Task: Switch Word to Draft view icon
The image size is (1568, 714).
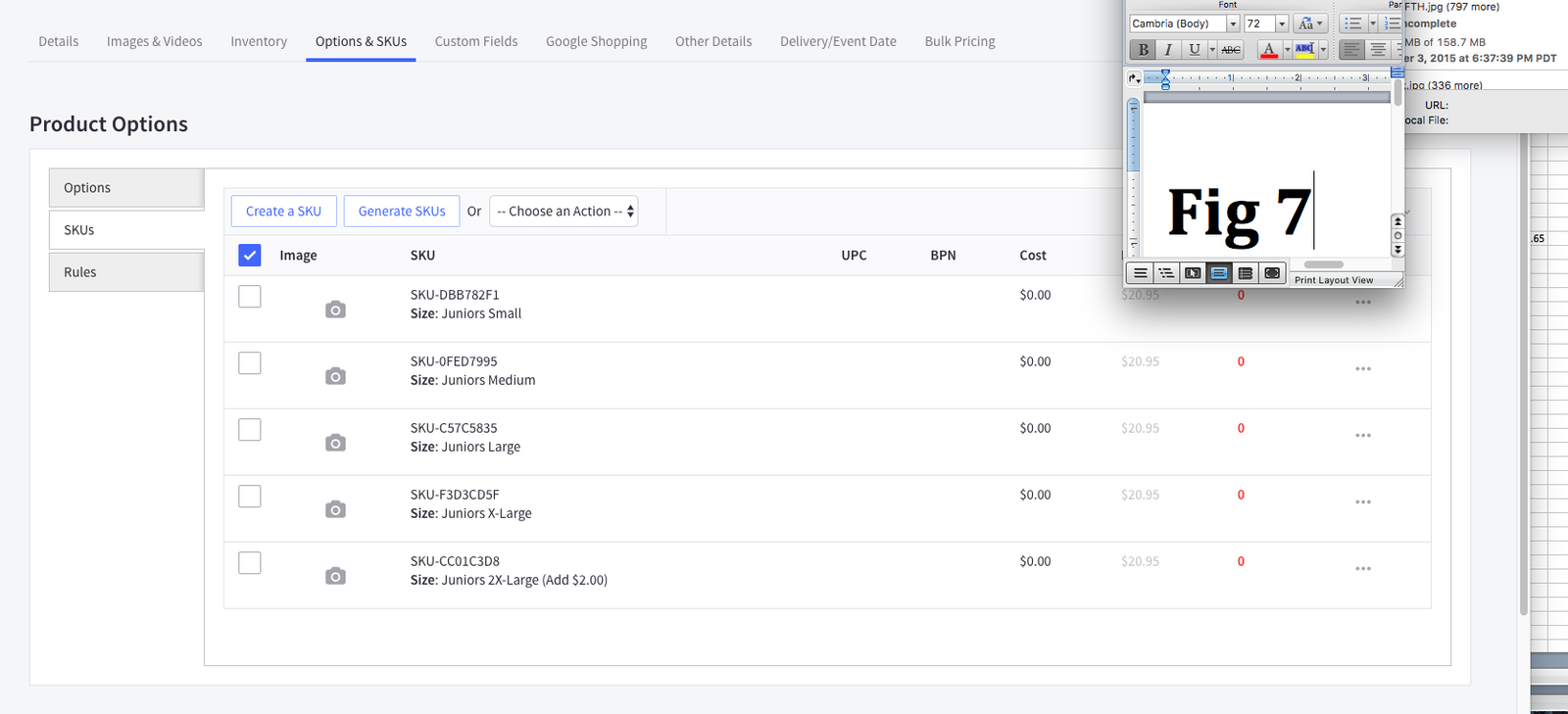Action: (1140, 273)
